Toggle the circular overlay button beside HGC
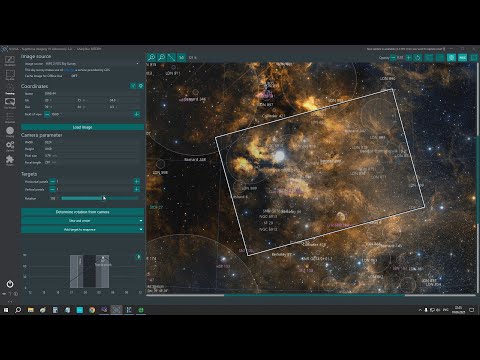Image resolution: width=480 pixels, height=360 pixels. point(451,58)
